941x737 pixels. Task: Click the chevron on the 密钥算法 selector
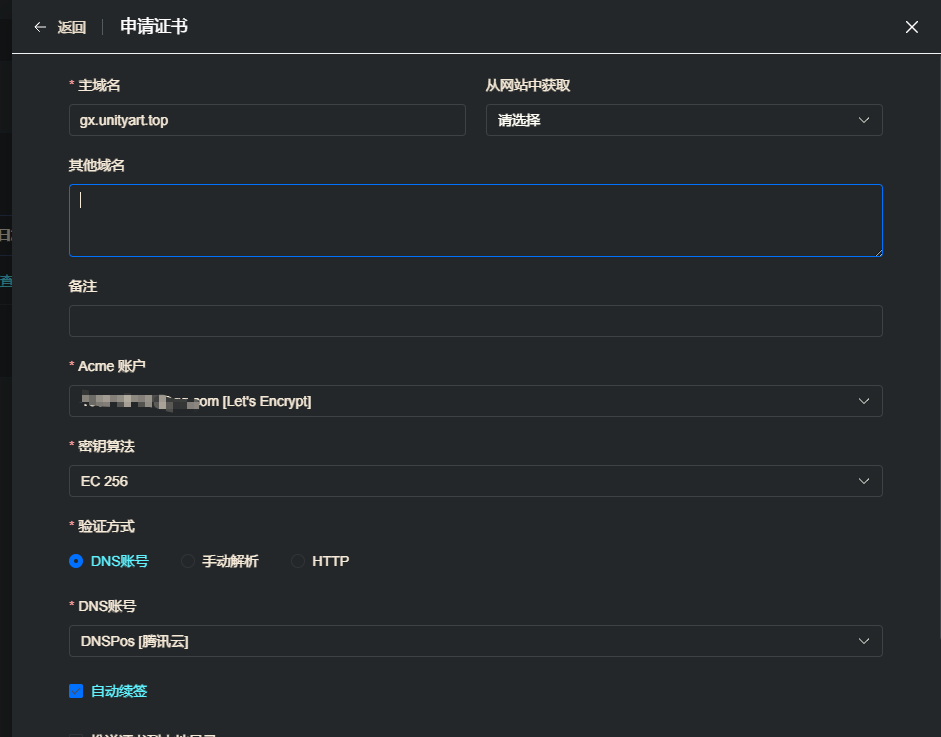tap(863, 481)
